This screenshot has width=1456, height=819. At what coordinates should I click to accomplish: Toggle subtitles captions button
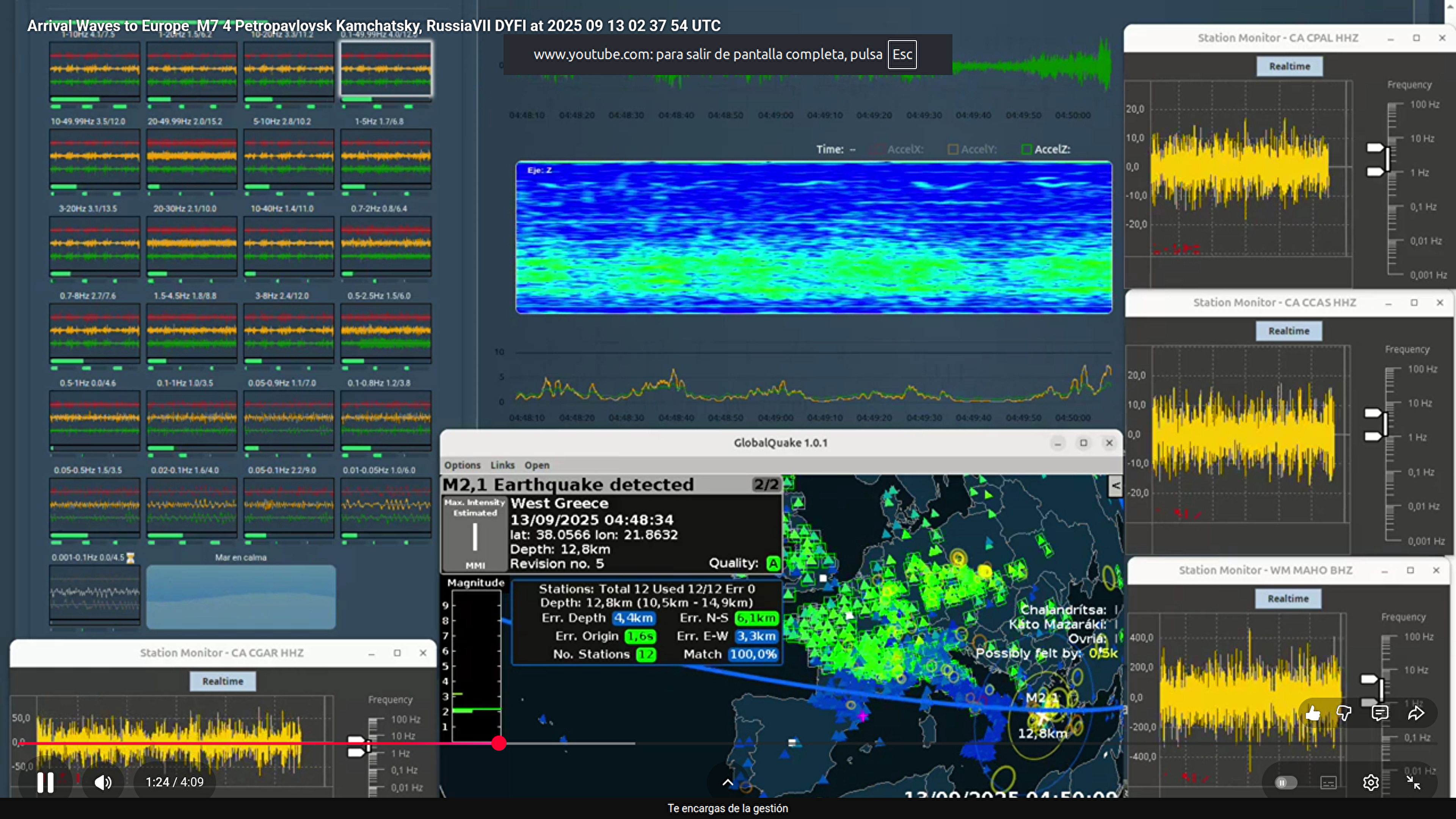[1328, 782]
